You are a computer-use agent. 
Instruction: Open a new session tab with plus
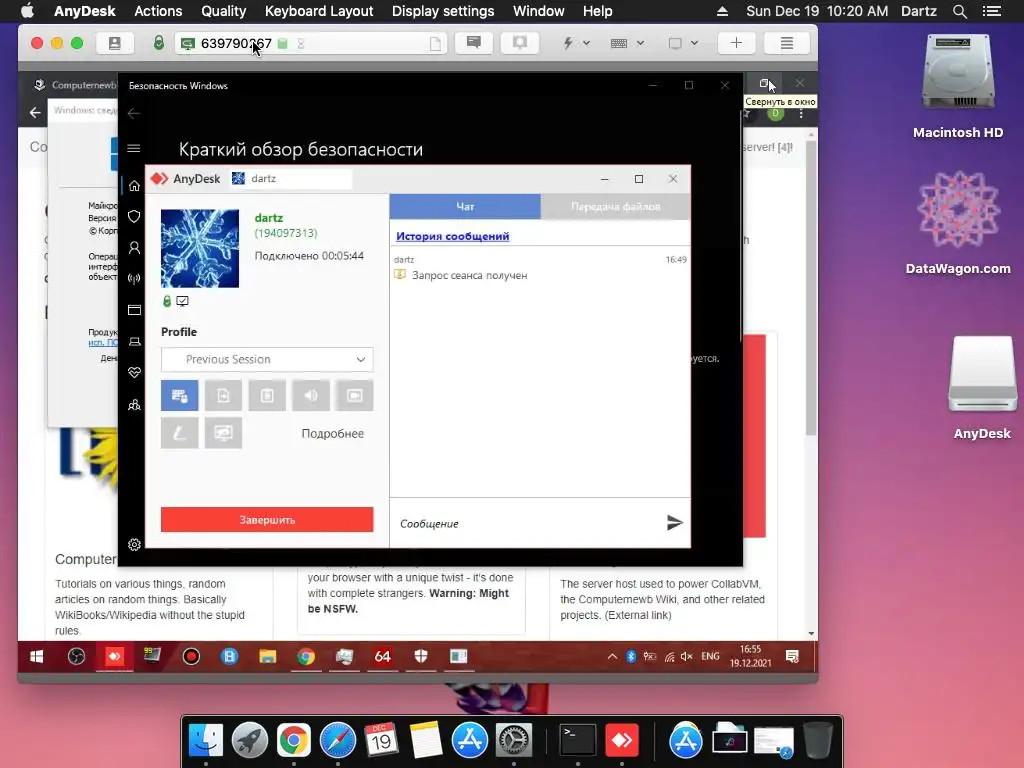(736, 43)
